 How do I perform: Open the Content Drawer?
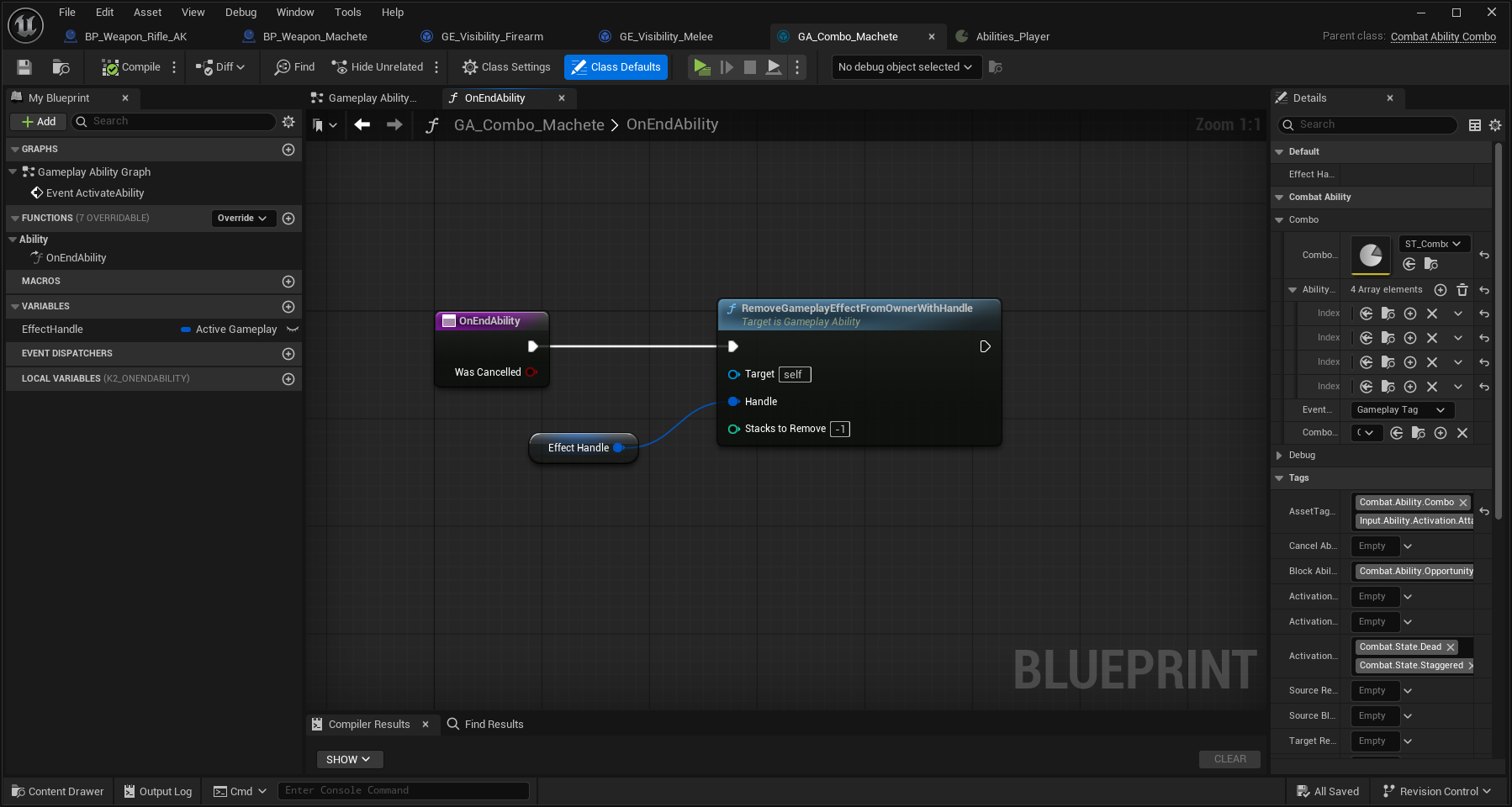[58, 792]
